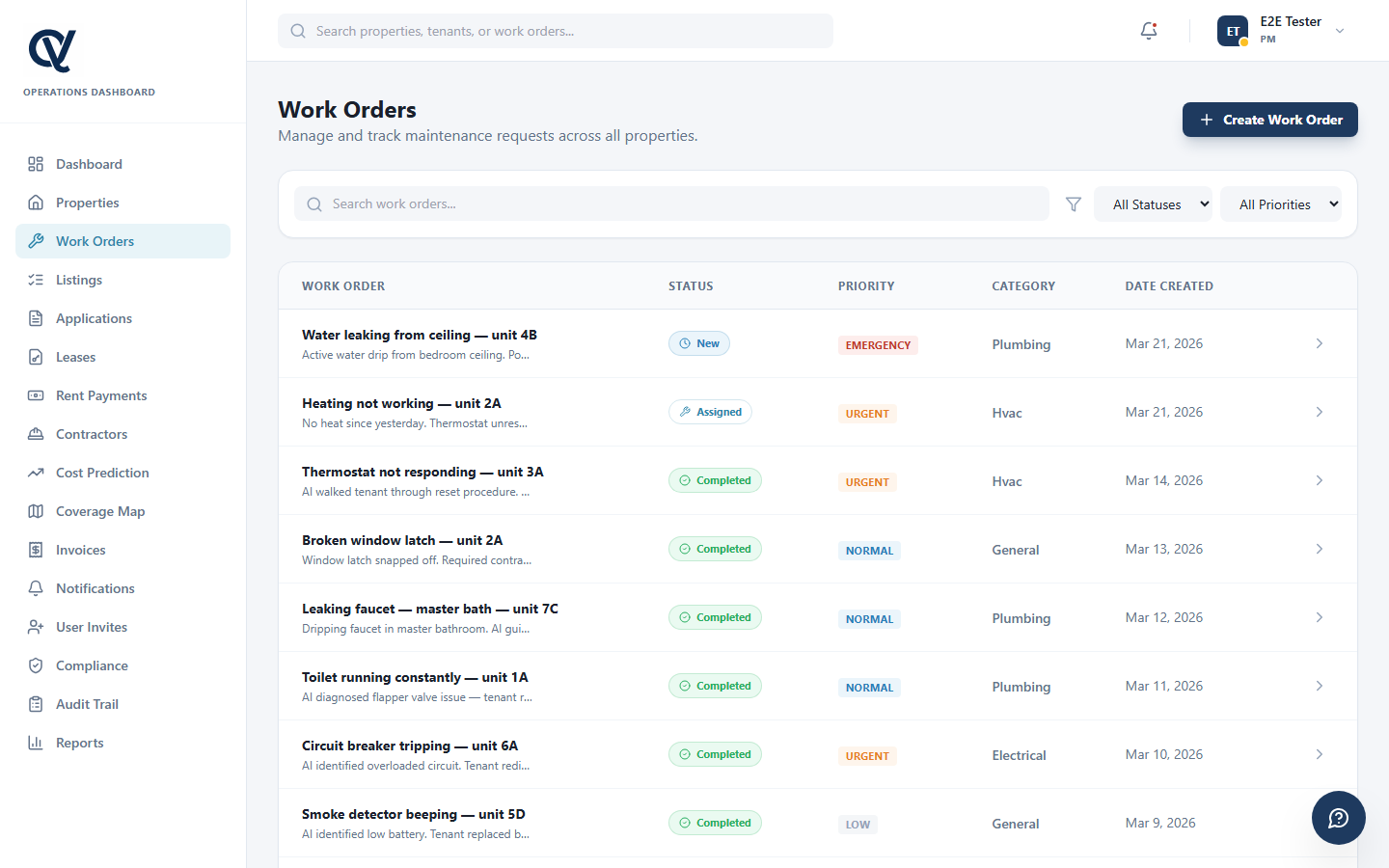Click the Create Work Order button
Viewport: 1389px width, 868px height.
tap(1269, 120)
